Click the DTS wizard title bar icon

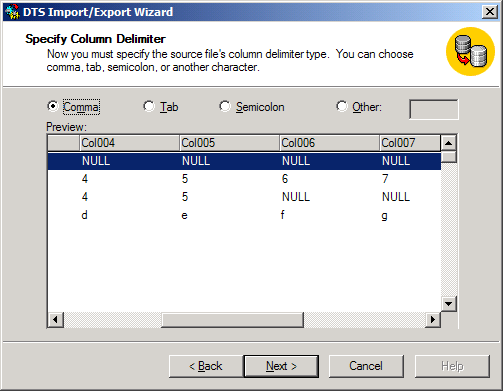tap(12, 12)
